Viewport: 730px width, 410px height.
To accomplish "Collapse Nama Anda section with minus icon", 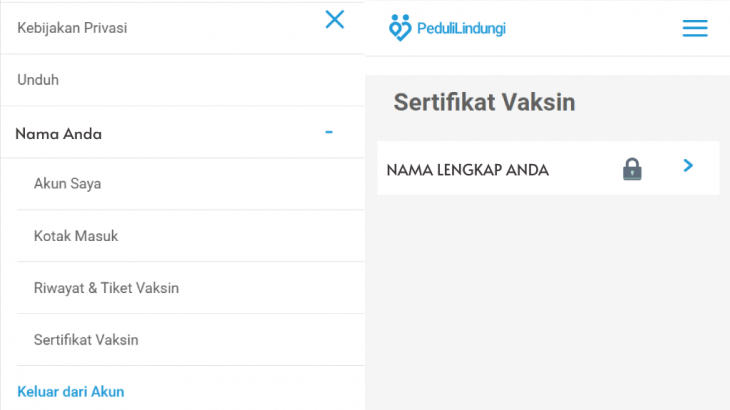I will [329, 132].
